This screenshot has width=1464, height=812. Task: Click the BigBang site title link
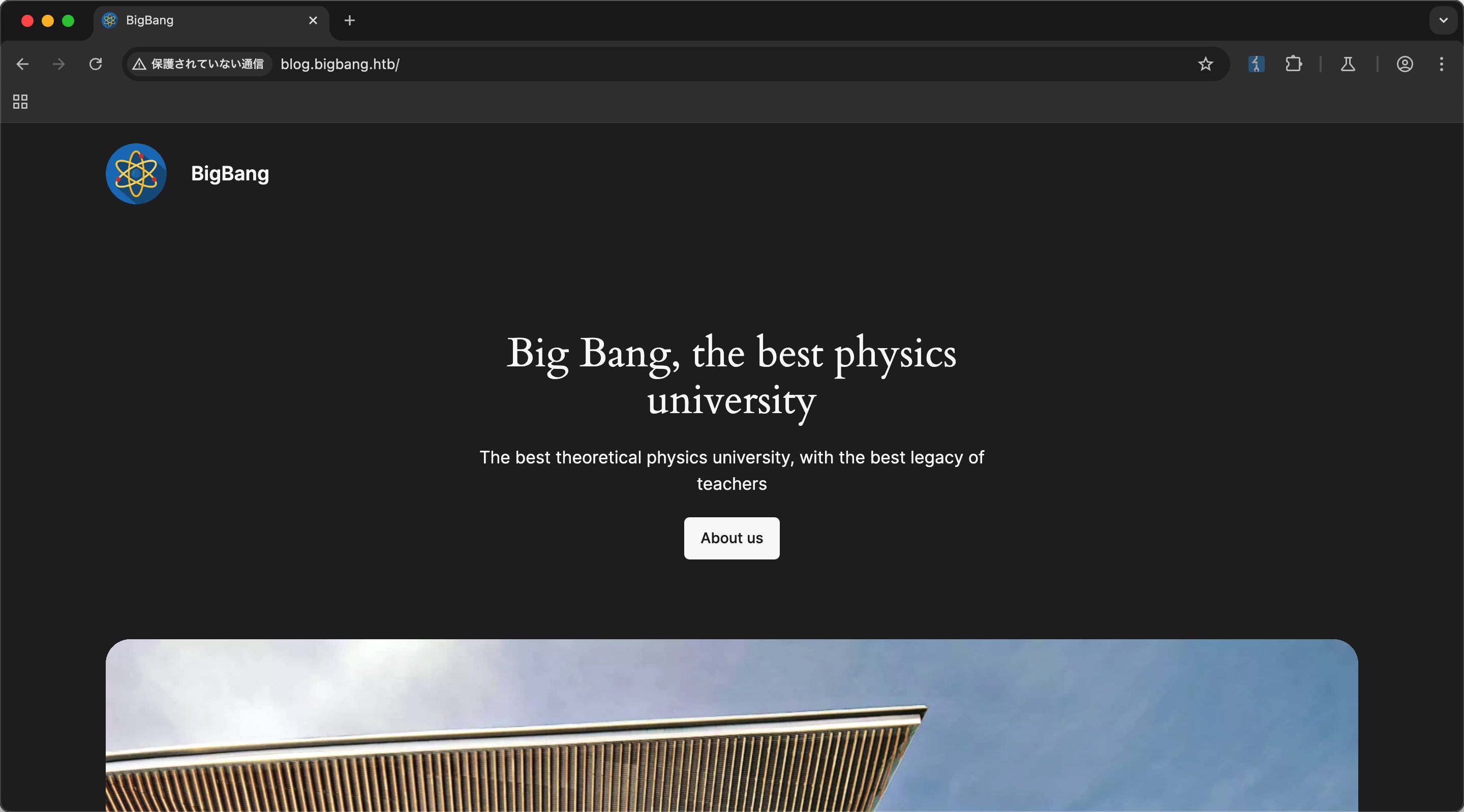(x=230, y=174)
